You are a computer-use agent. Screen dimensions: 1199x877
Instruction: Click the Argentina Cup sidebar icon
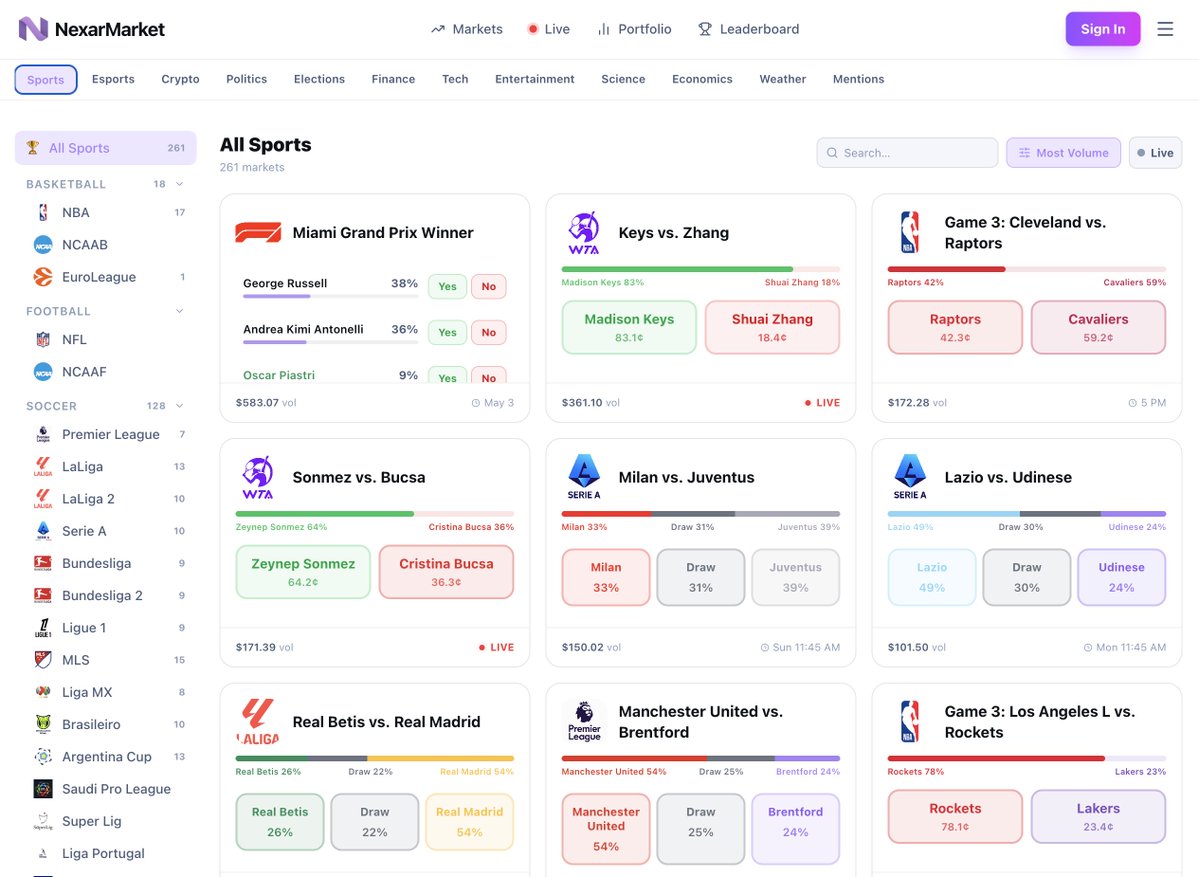pyautogui.click(x=43, y=756)
